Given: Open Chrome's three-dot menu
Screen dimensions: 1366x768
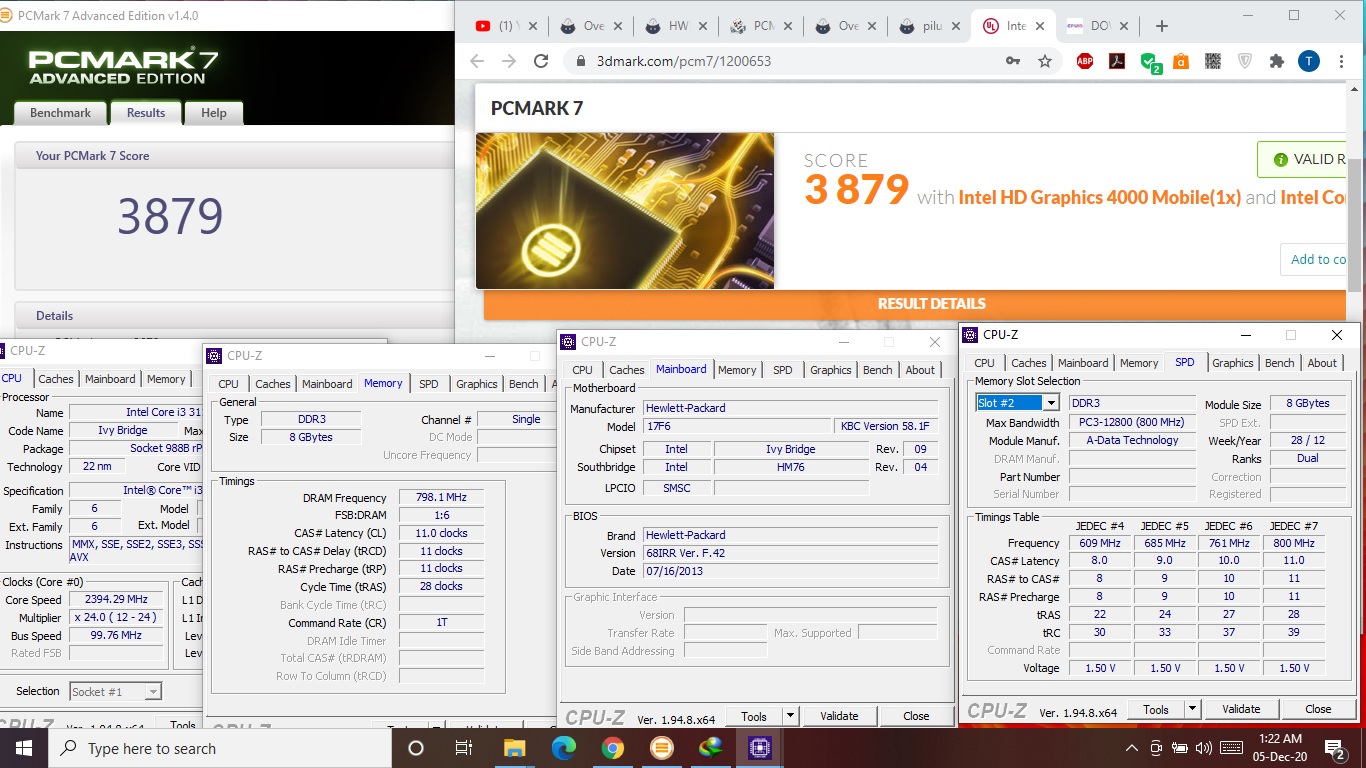Looking at the screenshot, I should point(1341,61).
